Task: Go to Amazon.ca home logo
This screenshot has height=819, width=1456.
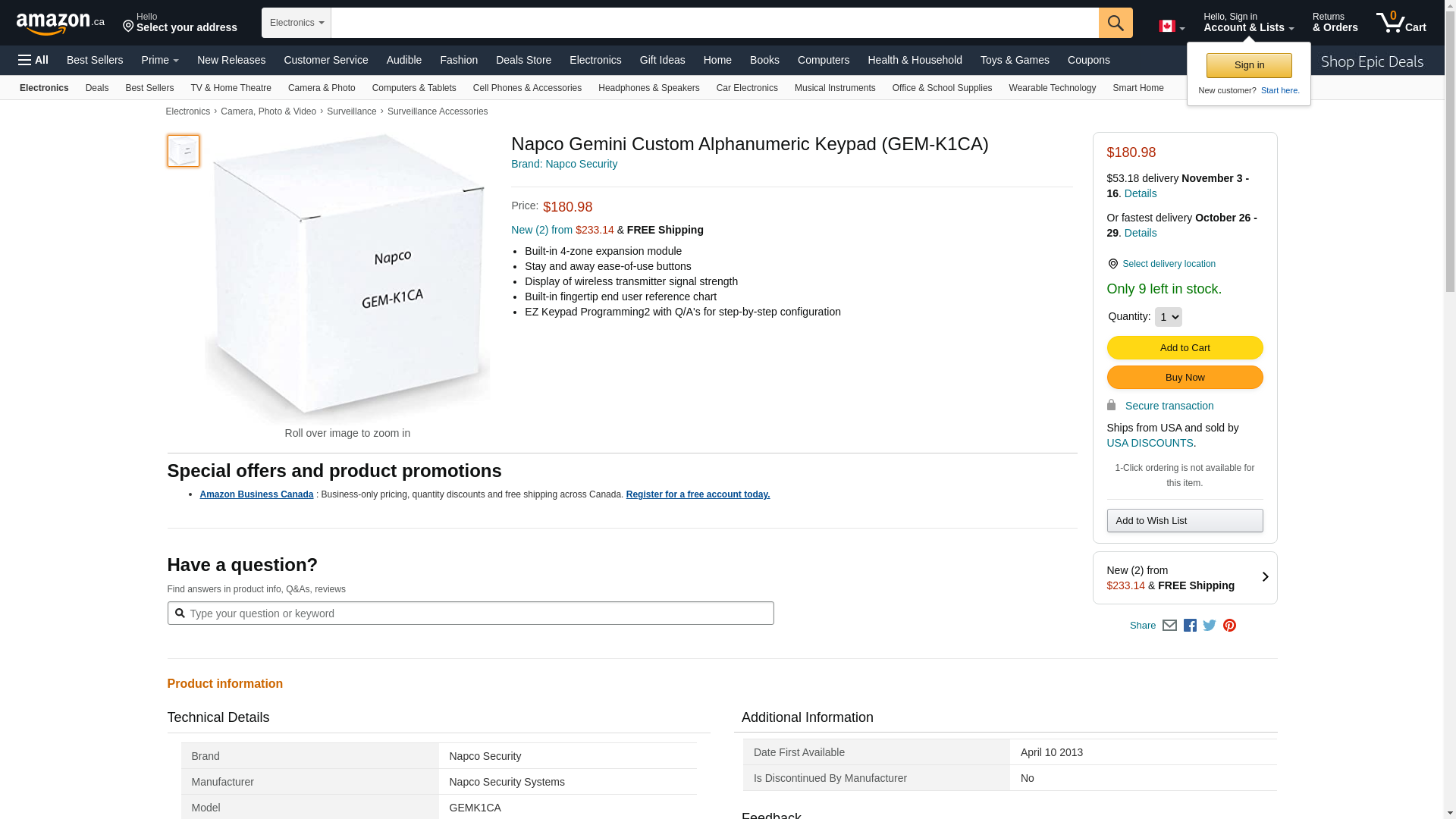Action: tap(60, 24)
